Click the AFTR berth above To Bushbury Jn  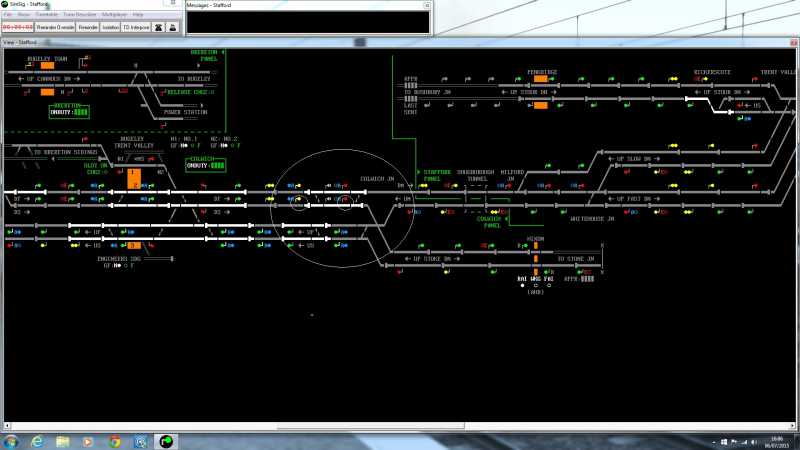[411, 86]
